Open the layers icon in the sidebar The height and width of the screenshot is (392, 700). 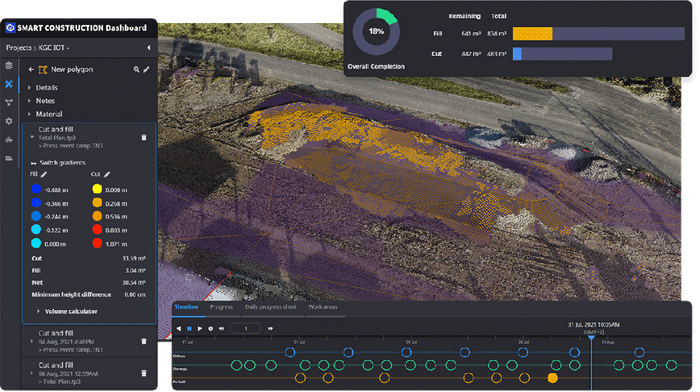pos(9,66)
